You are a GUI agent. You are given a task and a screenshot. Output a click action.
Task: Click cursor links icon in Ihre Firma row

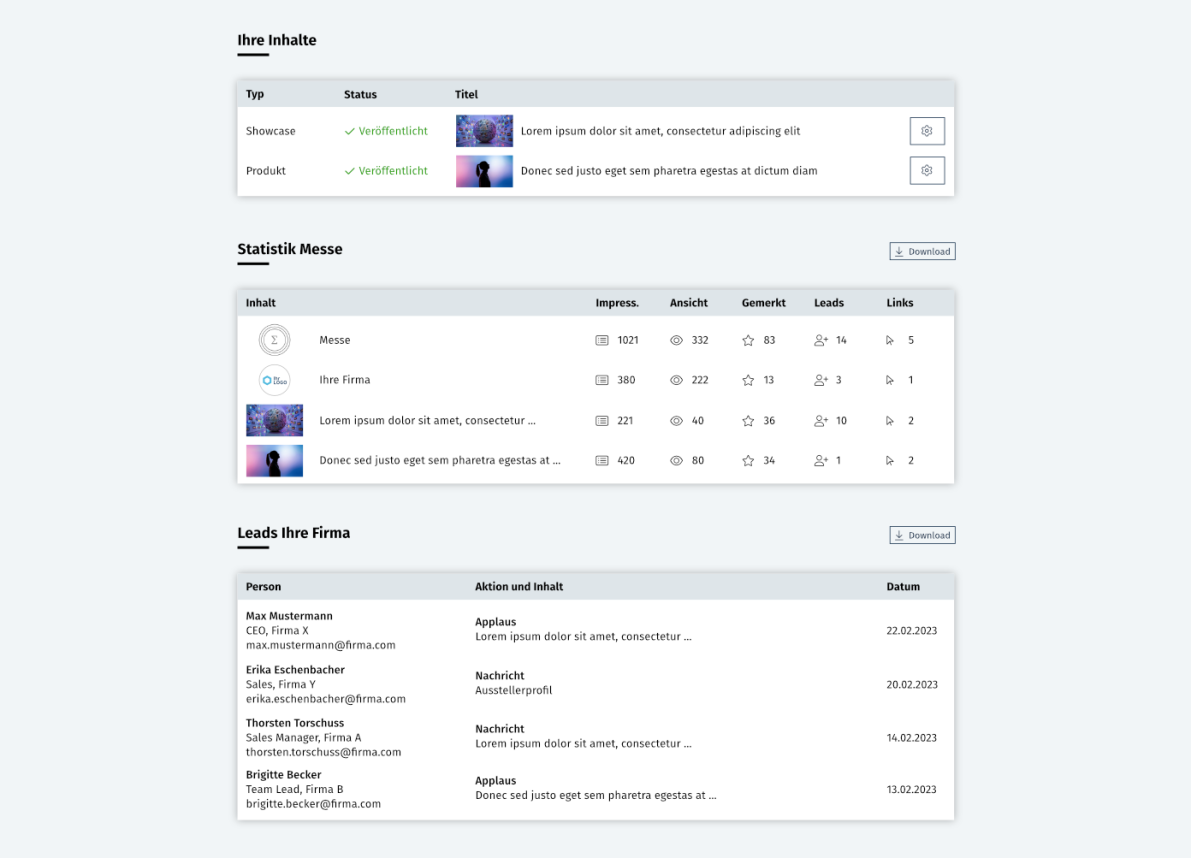coord(890,380)
